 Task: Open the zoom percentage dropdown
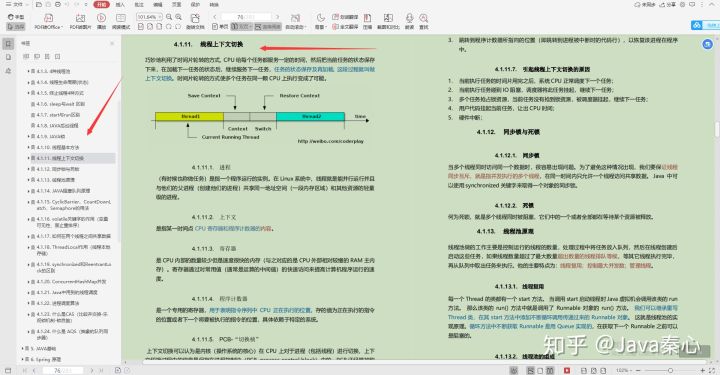[149, 17]
